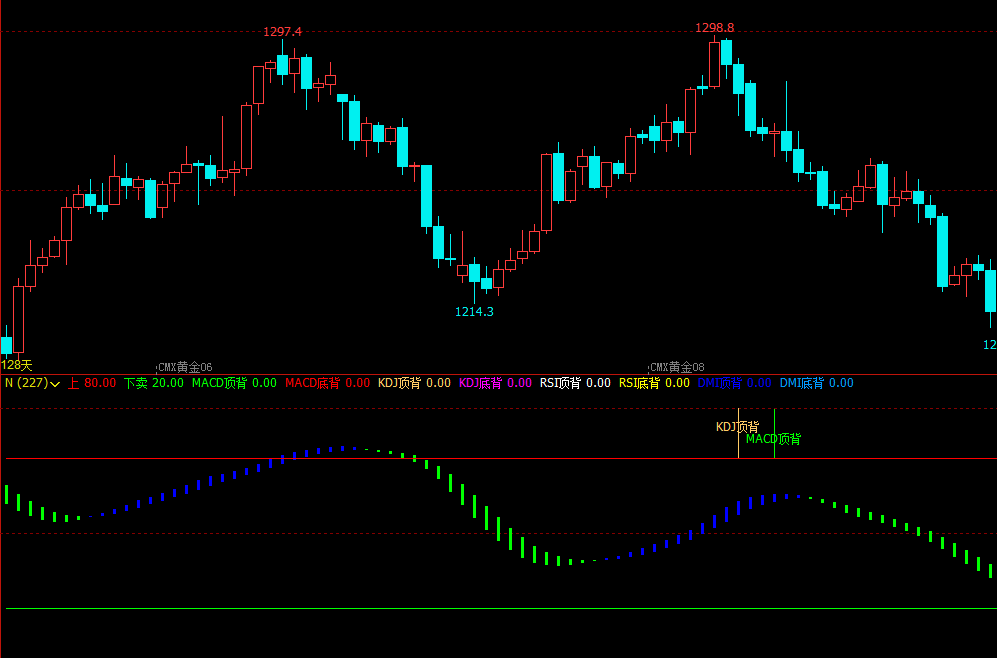Select the yellow RSI底背 0.00 label
Viewport: 997px width, 658px height.
[x=654, y=383]
